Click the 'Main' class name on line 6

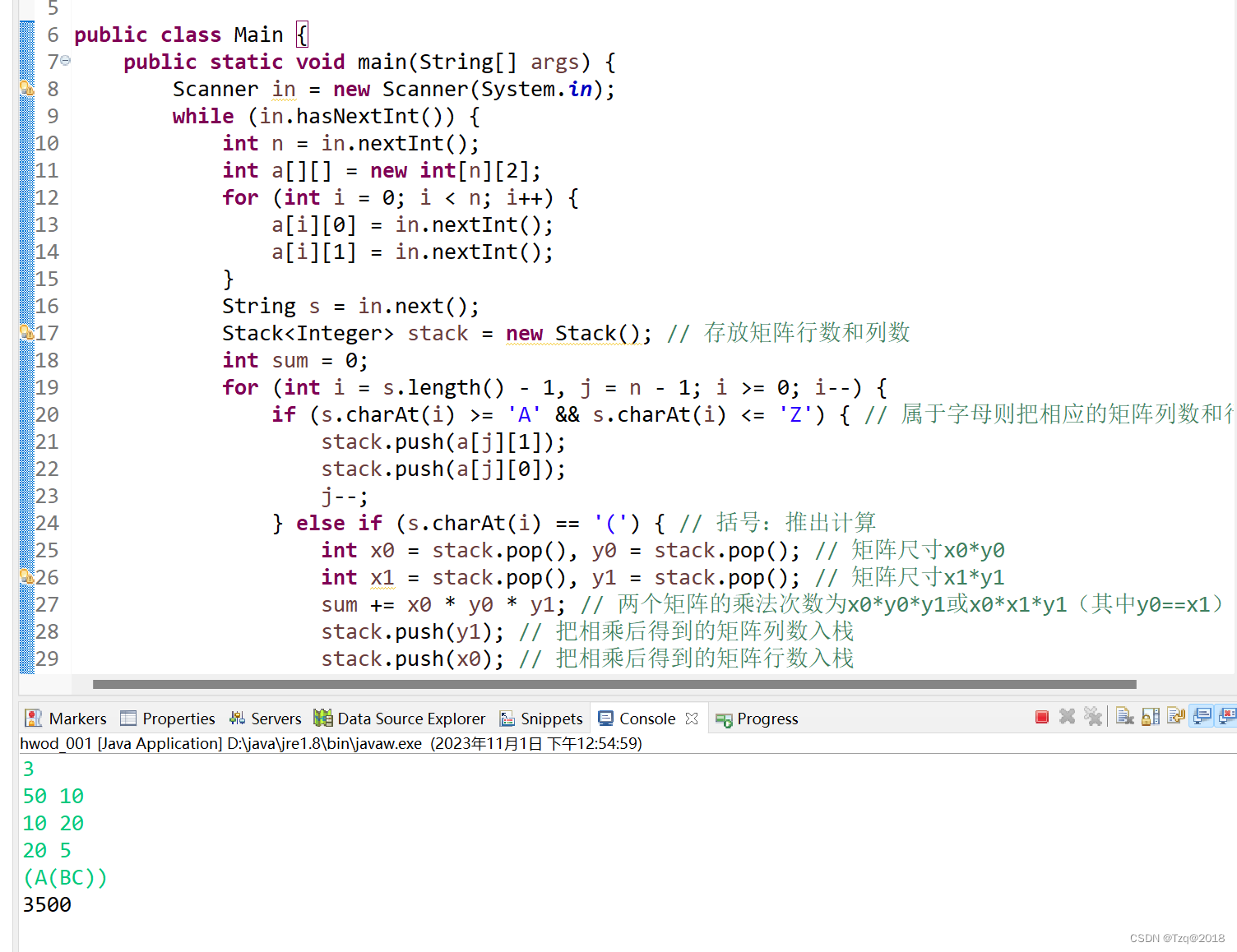pyautogui.click(x=258, y=35)
